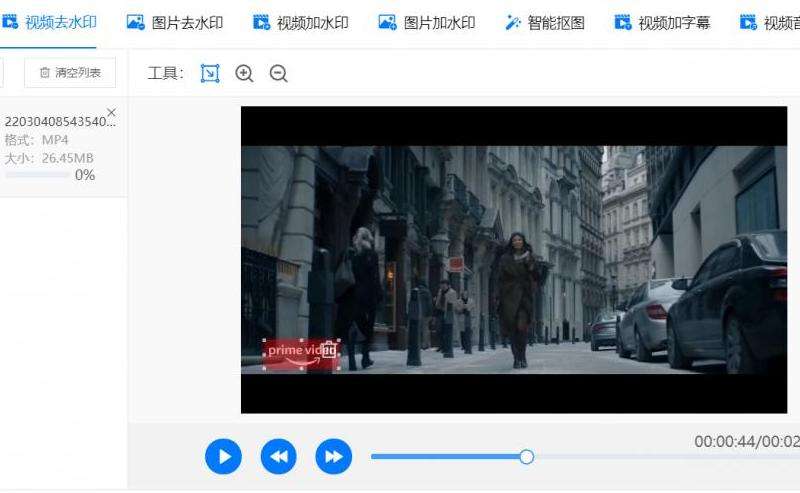
Task: Remove the MP4 file from the list
Action: [x=111, y=112]
